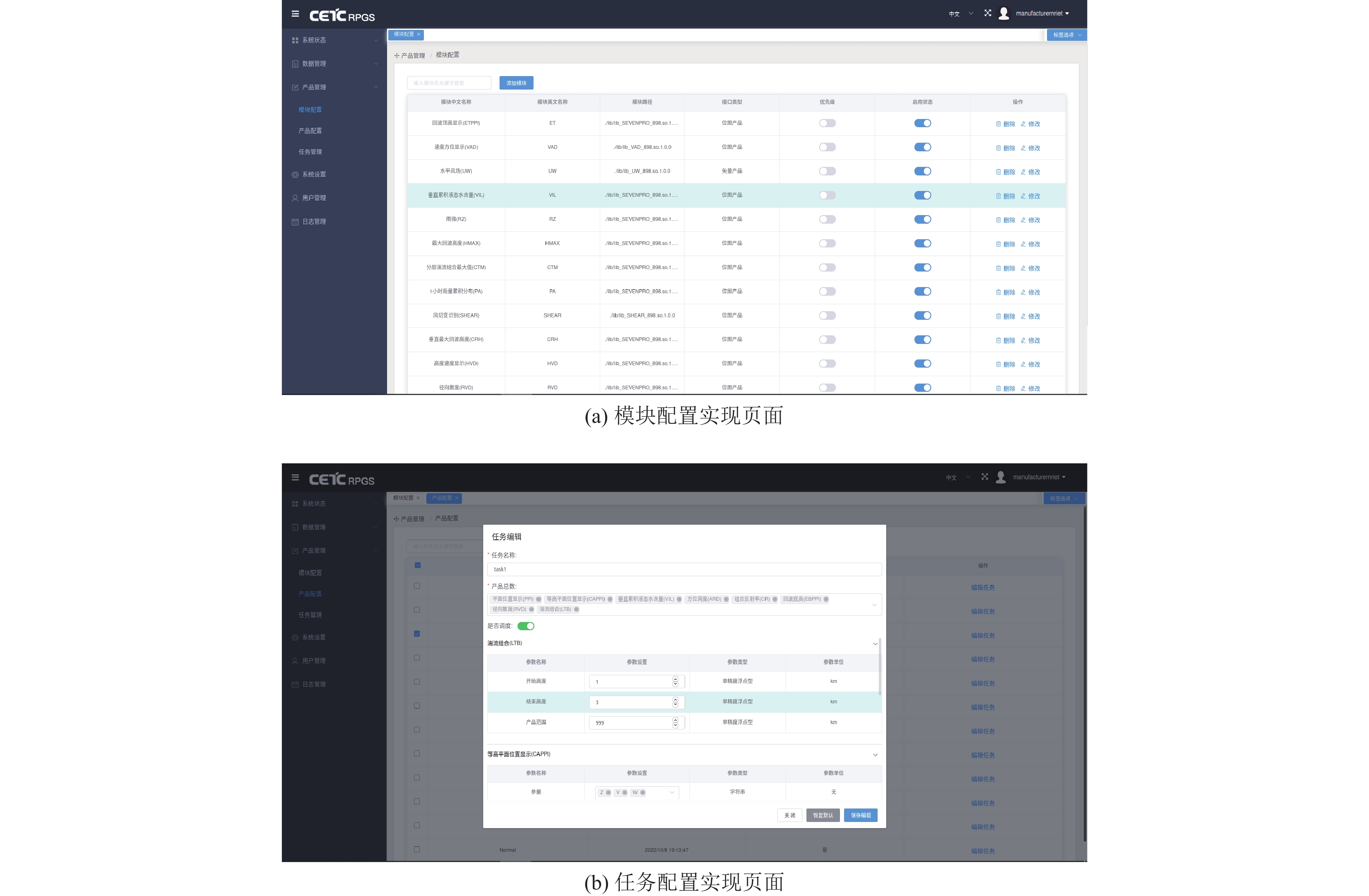Click the fullscreen icon on the 模块配置 page header
This screenshot has height=896, width=1369.
coord(988,13)
